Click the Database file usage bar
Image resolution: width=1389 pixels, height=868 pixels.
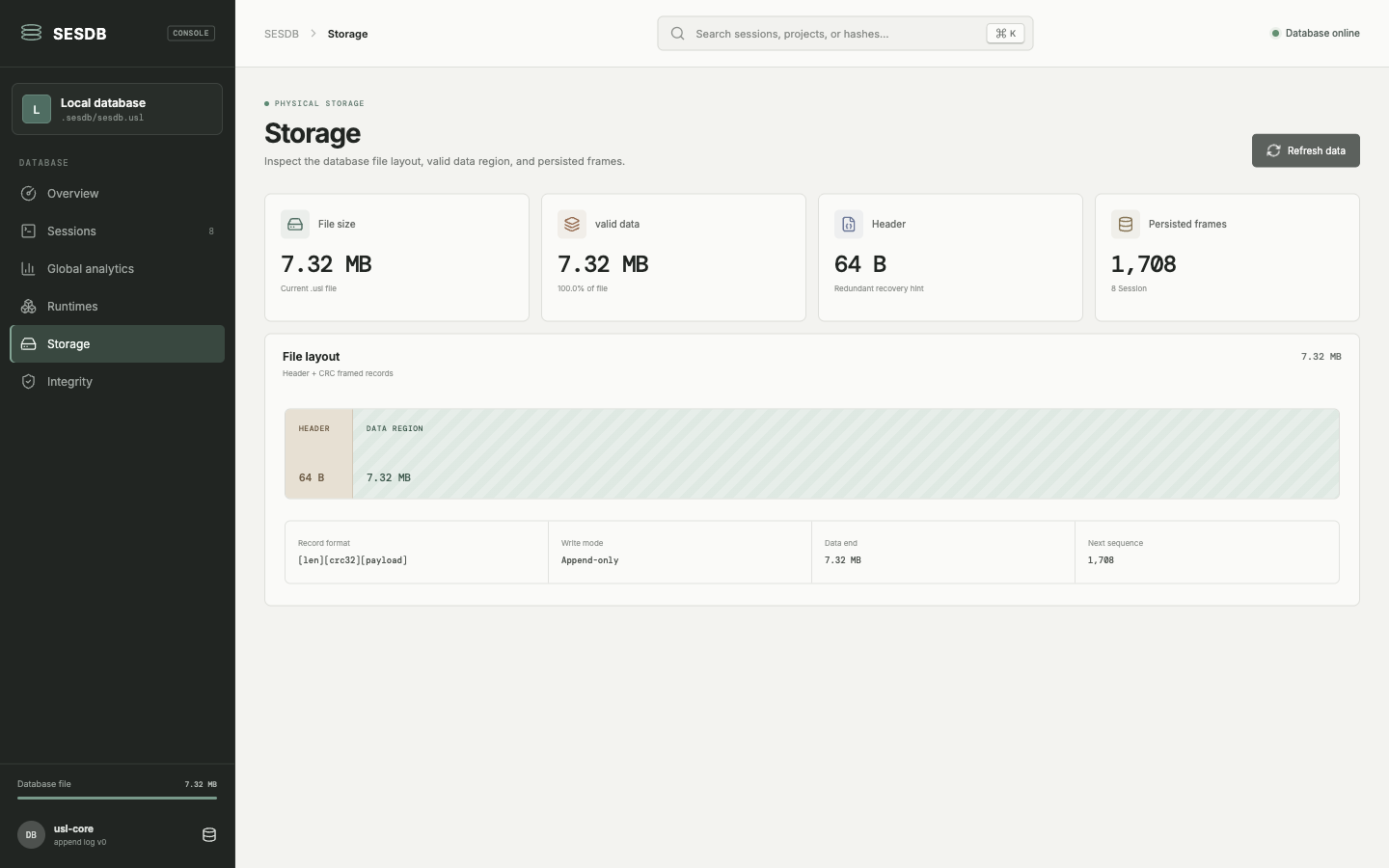(x=117, y=798)
